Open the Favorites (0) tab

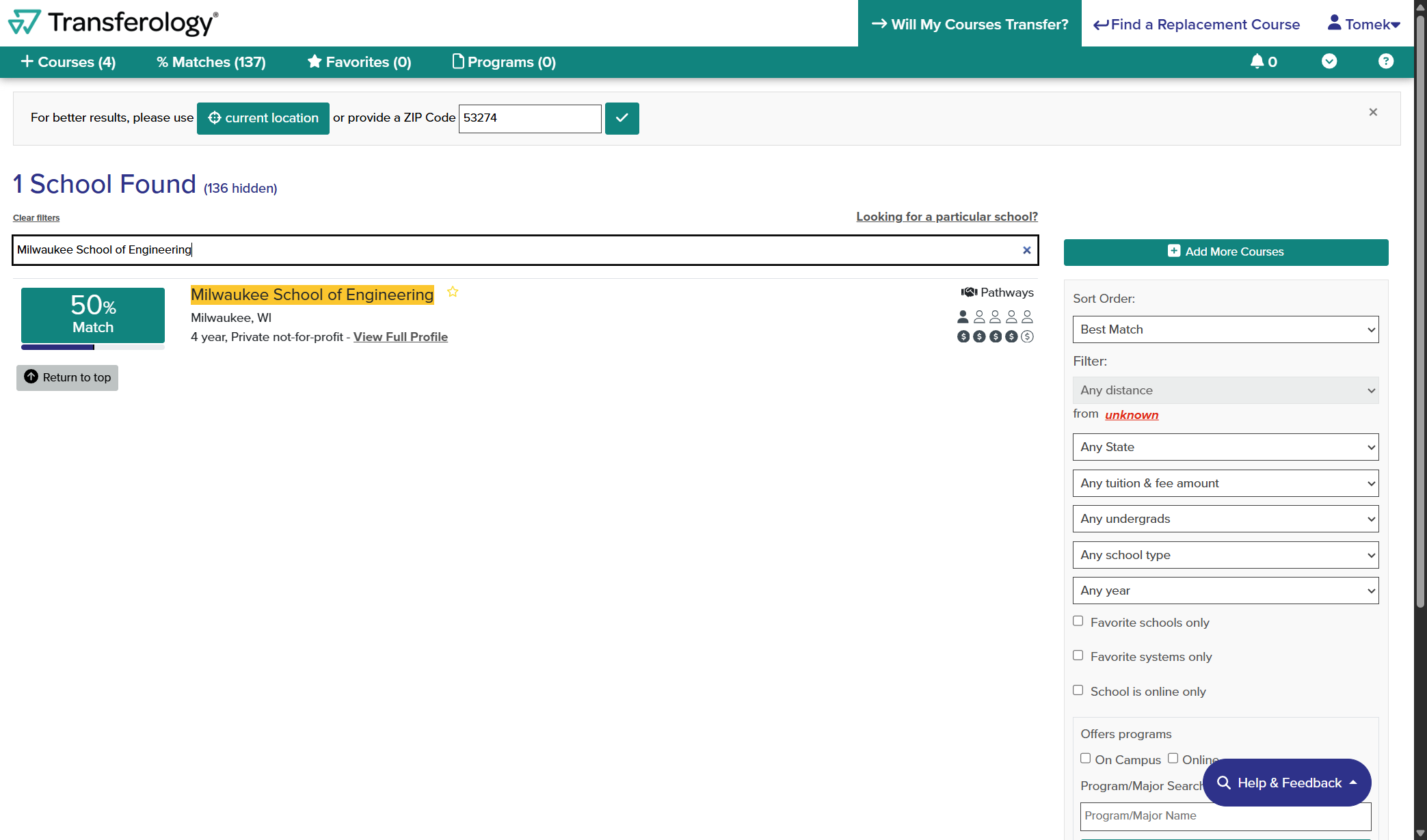point(359,62)
